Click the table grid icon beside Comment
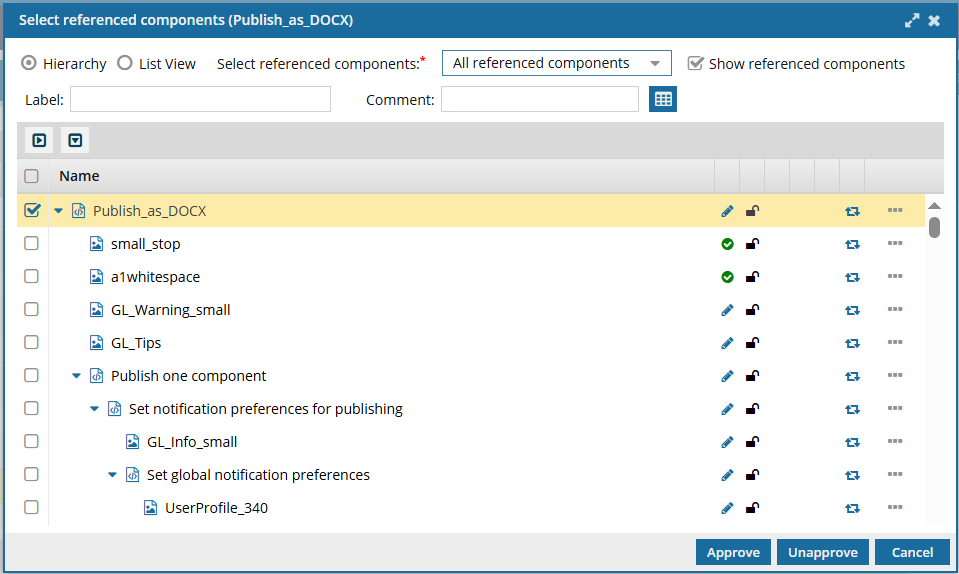Screen dimensions: 959x574 (663, 99)
